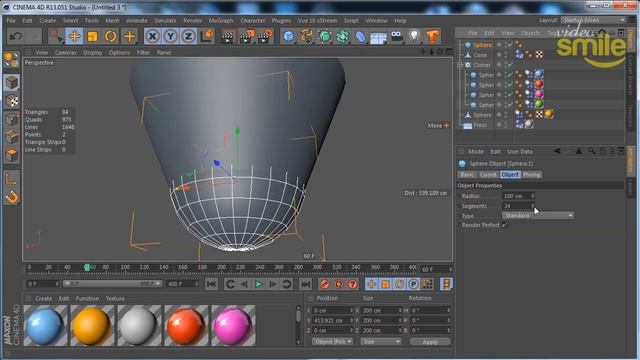Add a Camera object icon
The width and height of the screenshot is (640, 360).
396,36
